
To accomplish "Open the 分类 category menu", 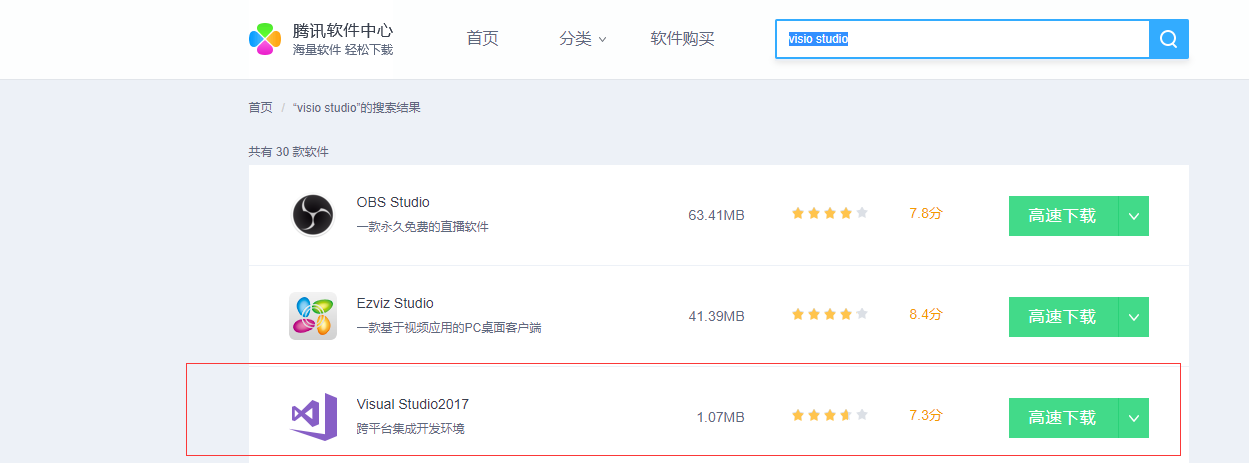I will coord(582,39).
